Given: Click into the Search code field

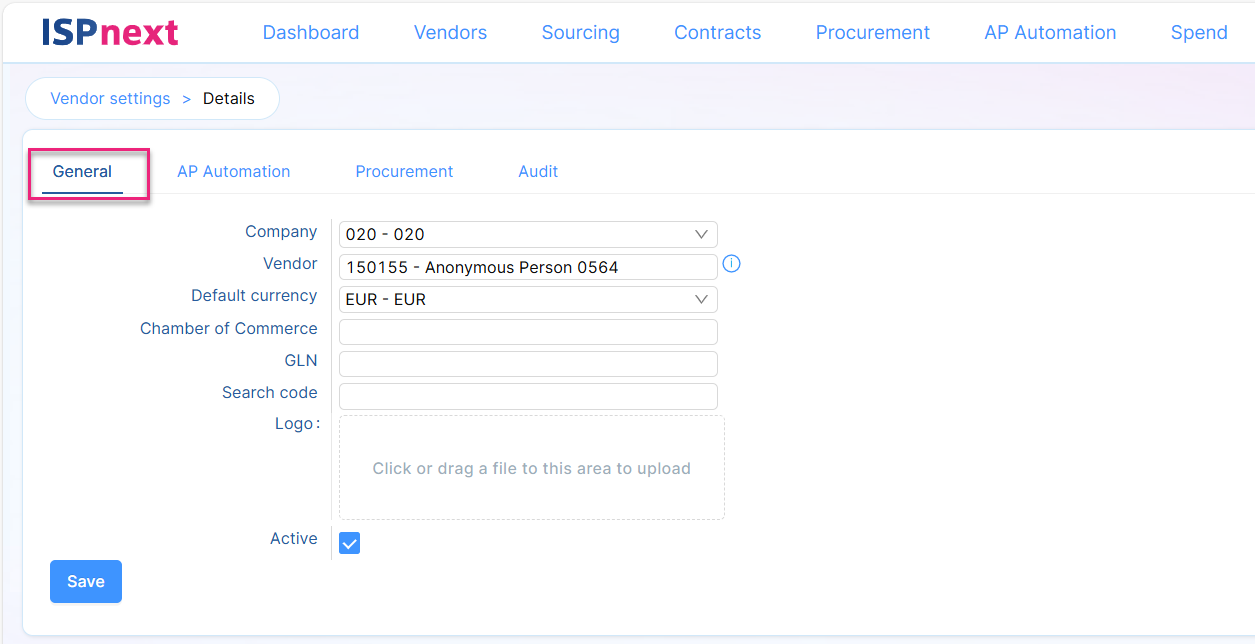Looking at the screenshot, I should click(528, 396).
